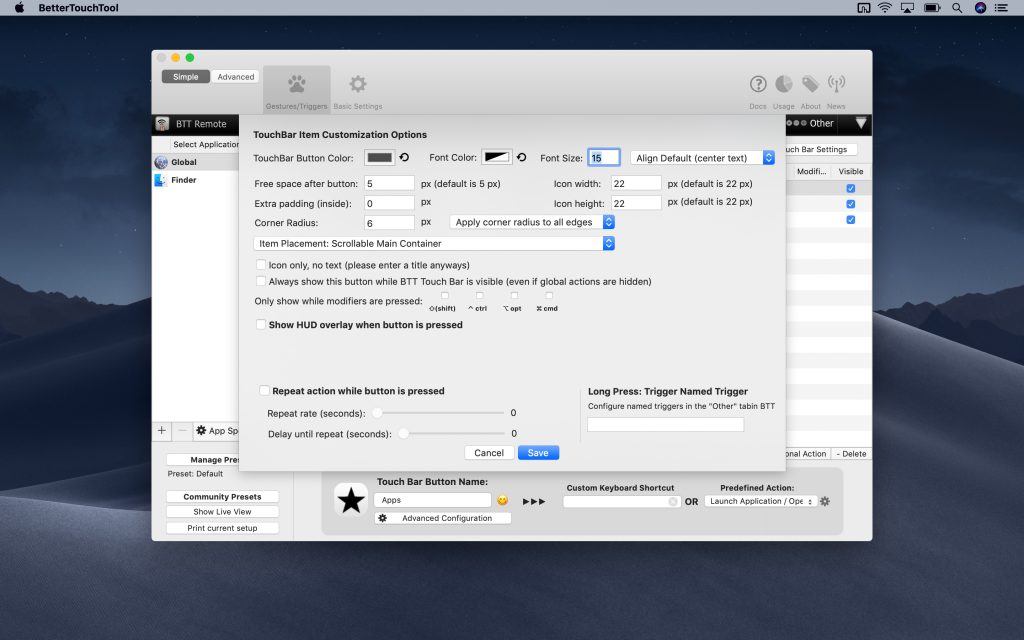Click the emoji picker smiley icon
Screen dimensions: 1024x640
point(502,500)
